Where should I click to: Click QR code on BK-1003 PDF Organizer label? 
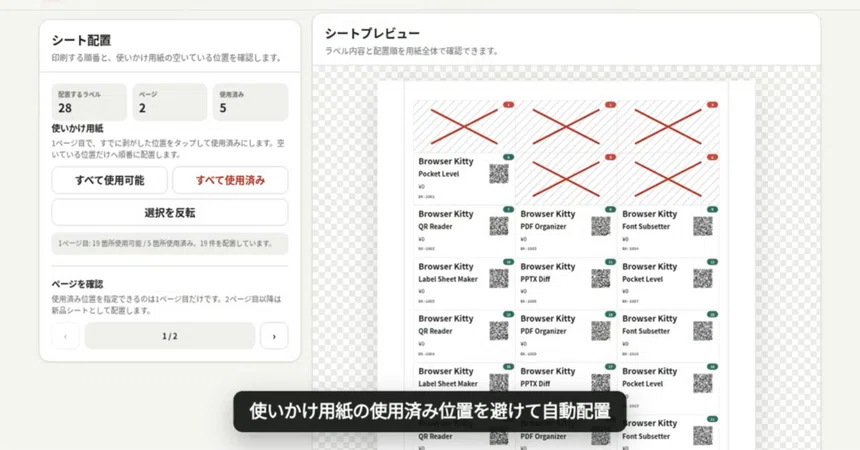(x=601, y=226)
